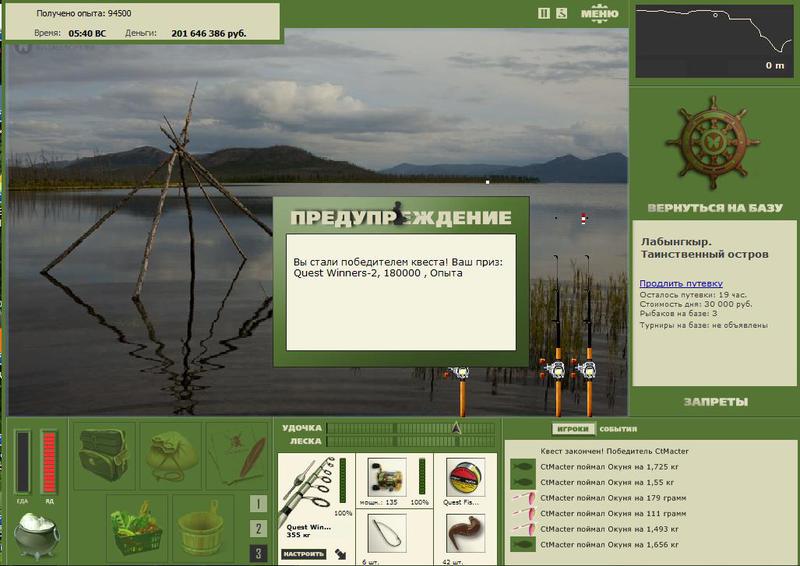Click log entry Окуня на 179 грамм
This screenshot has height=566, width=800.
coord(613,498)
